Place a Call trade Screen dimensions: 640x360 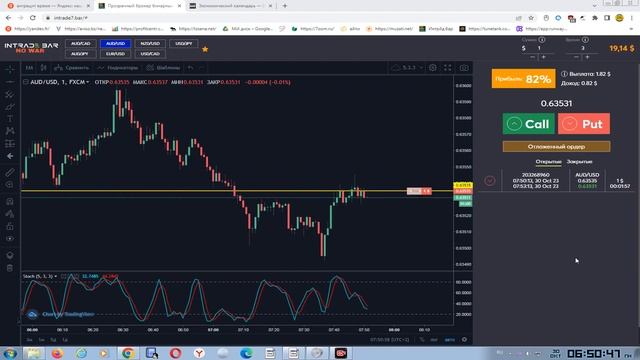point(529,124)
